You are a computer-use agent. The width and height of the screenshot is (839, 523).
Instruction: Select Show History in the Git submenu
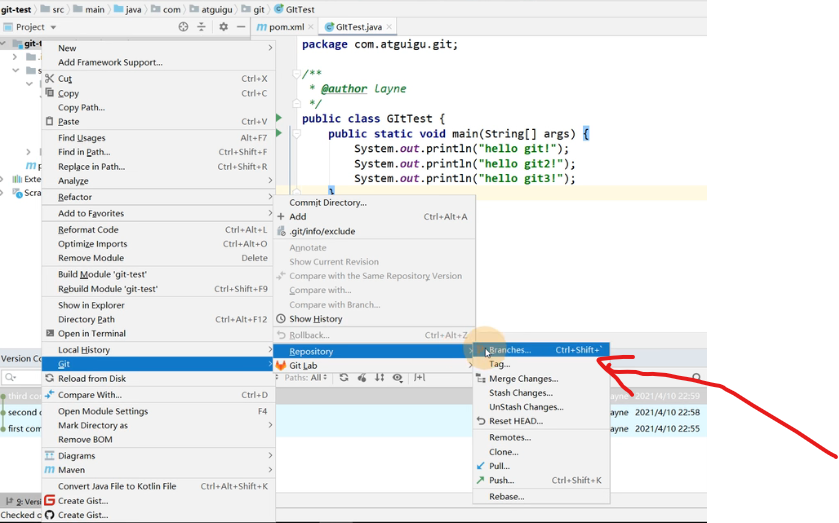(x=315, y=319)
